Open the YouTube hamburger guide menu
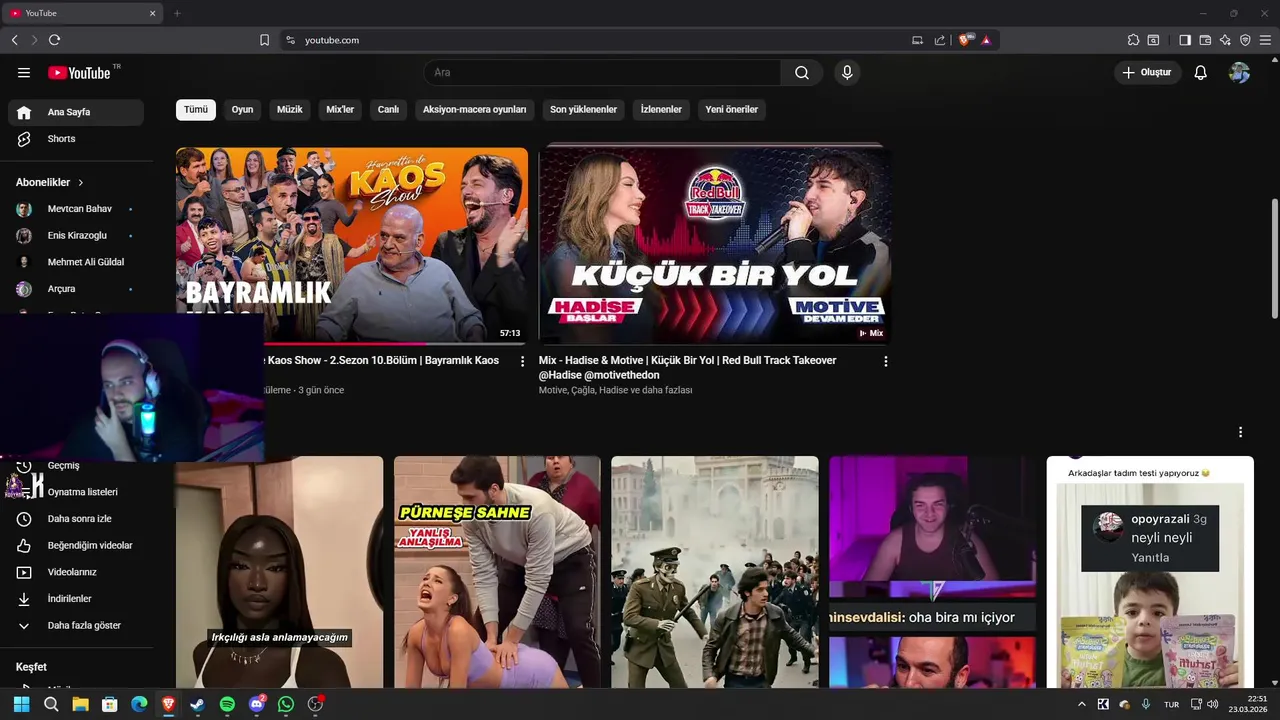 [24, 72]
